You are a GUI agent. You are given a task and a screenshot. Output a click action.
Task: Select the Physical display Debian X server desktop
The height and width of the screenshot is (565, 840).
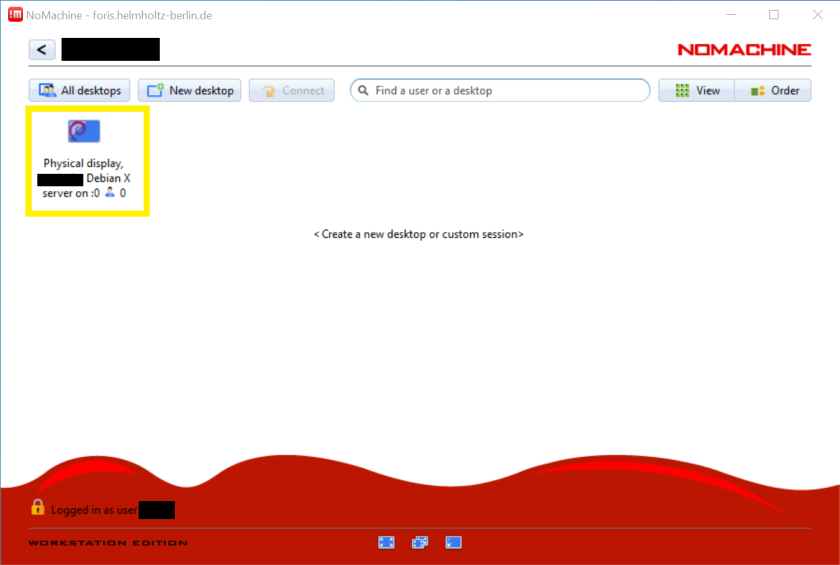click(87, 161)
